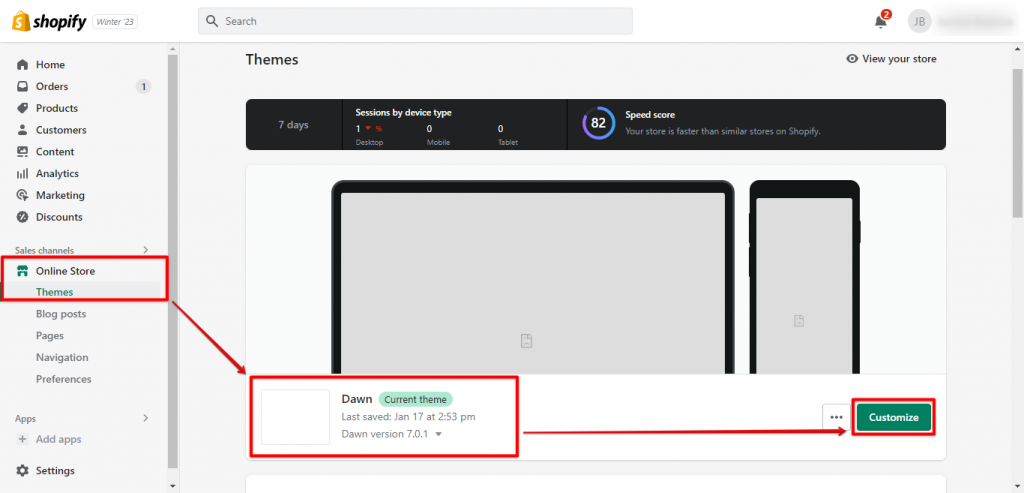This screenshot has height=493, width=1024.
Task: Click the Dawn theme thumbnail
Action: pyautogui.click(x=296, y=417)
